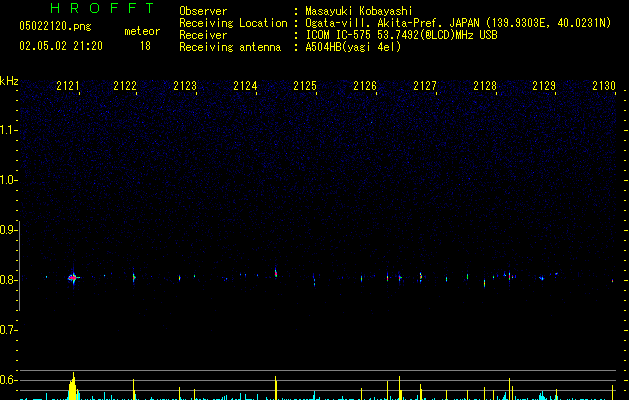
Task: Click the 2127 time marker
Action: pyautogui.click(x=425, y=86)
